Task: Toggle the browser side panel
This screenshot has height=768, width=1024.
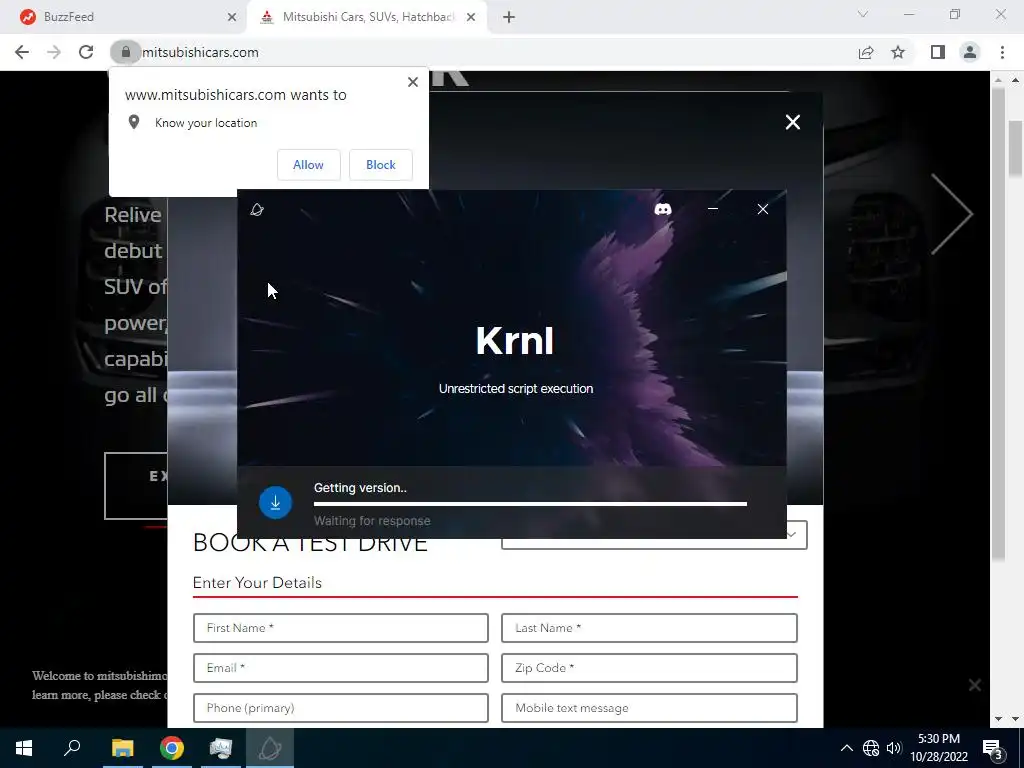Action: tap(938, 52)
